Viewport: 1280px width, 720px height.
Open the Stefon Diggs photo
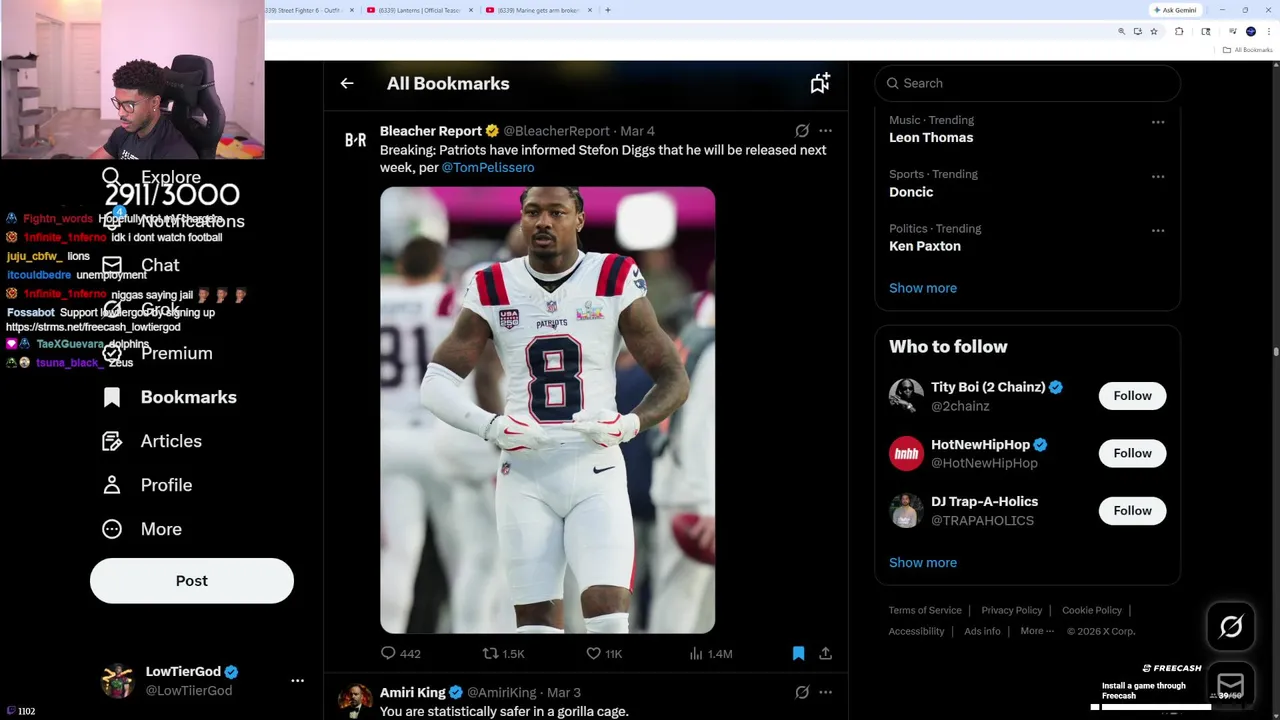point(547,410)
